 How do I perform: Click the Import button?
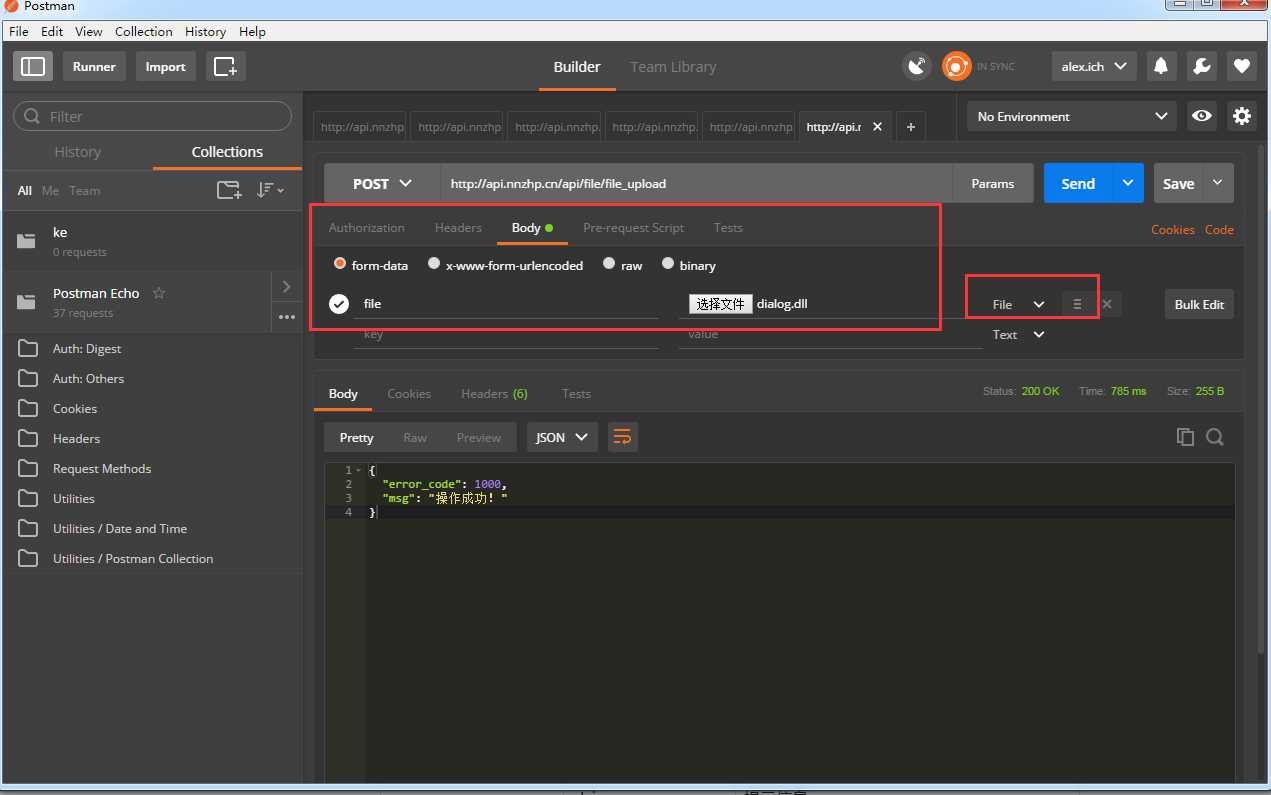pyautogui.click(x=165, y=67)
